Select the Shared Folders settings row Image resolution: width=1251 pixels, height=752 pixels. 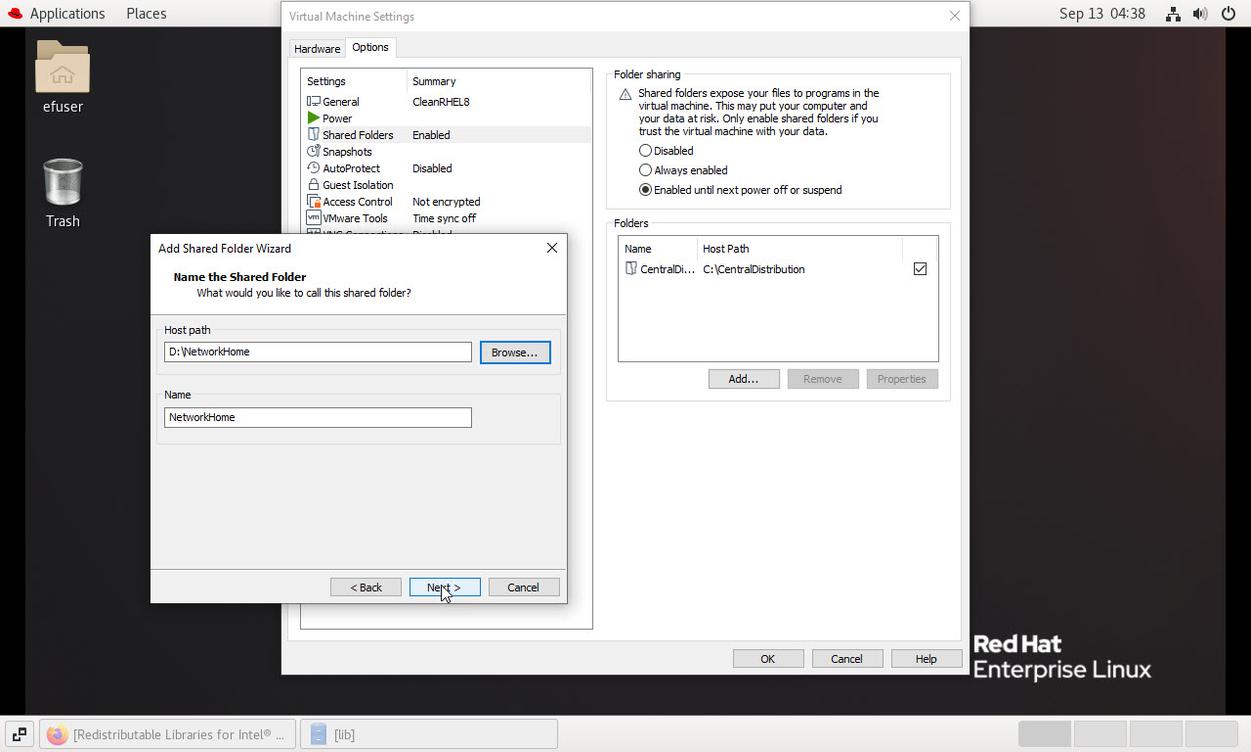point(357,135)
